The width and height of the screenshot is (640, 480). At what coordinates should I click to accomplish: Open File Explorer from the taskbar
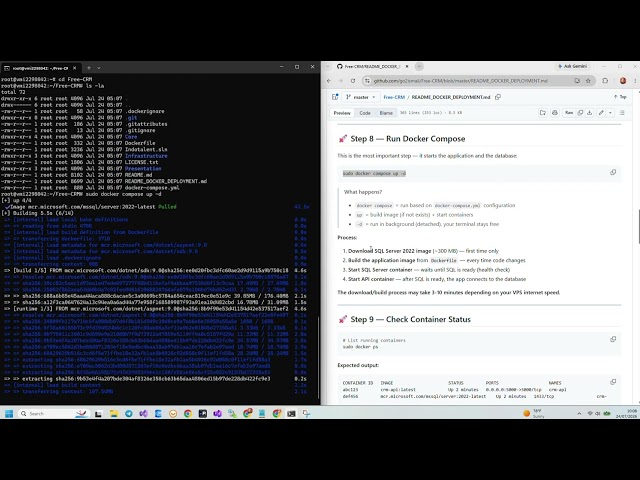(113, 413)
